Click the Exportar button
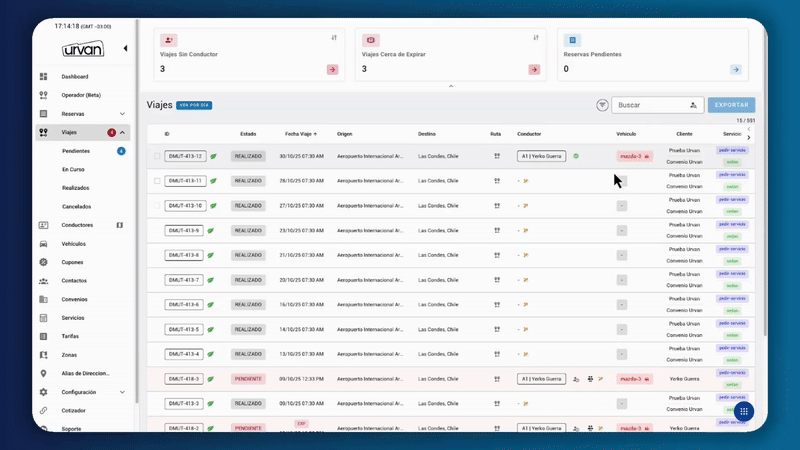This screenshot has height=450, width=800. coord(731,105)
